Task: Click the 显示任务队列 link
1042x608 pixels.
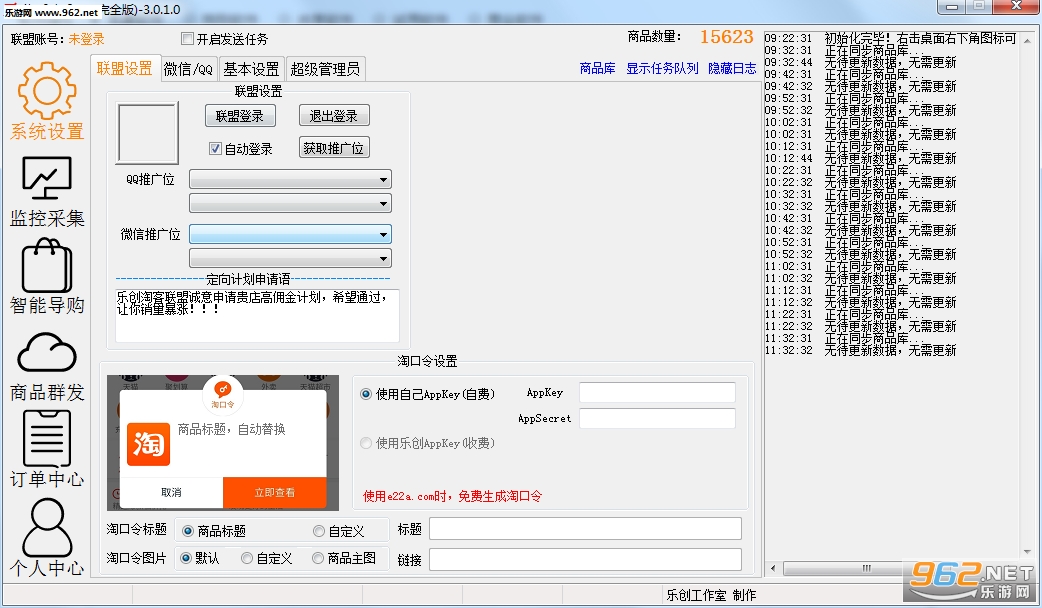Action: click(x=662, y=68)
